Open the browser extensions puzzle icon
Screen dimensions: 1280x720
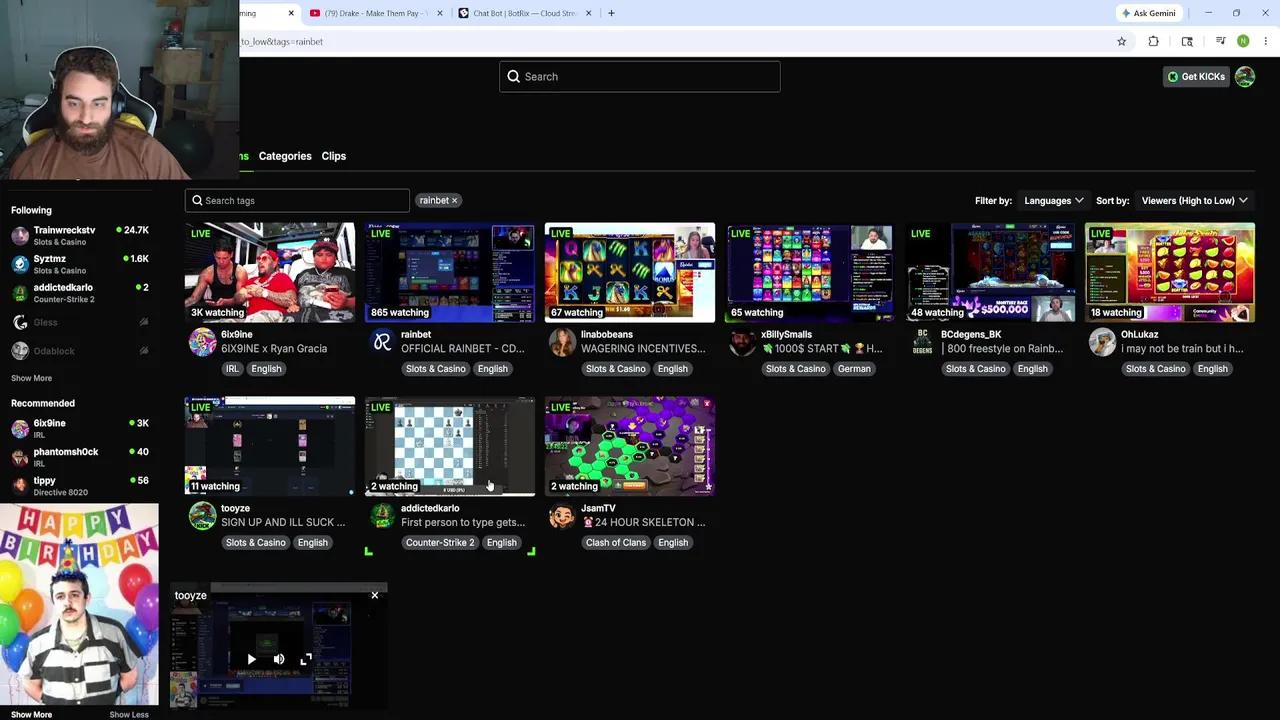[1153, 41]
